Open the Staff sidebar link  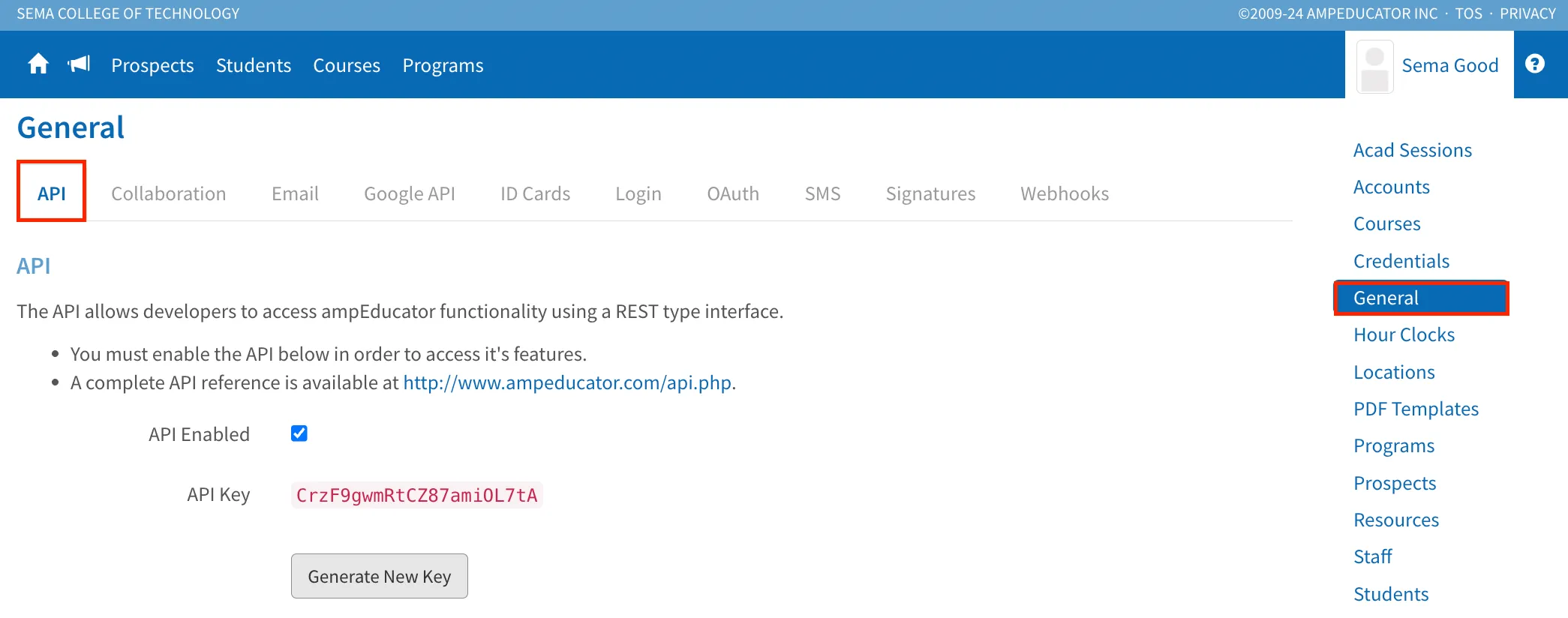point(1373,556)
